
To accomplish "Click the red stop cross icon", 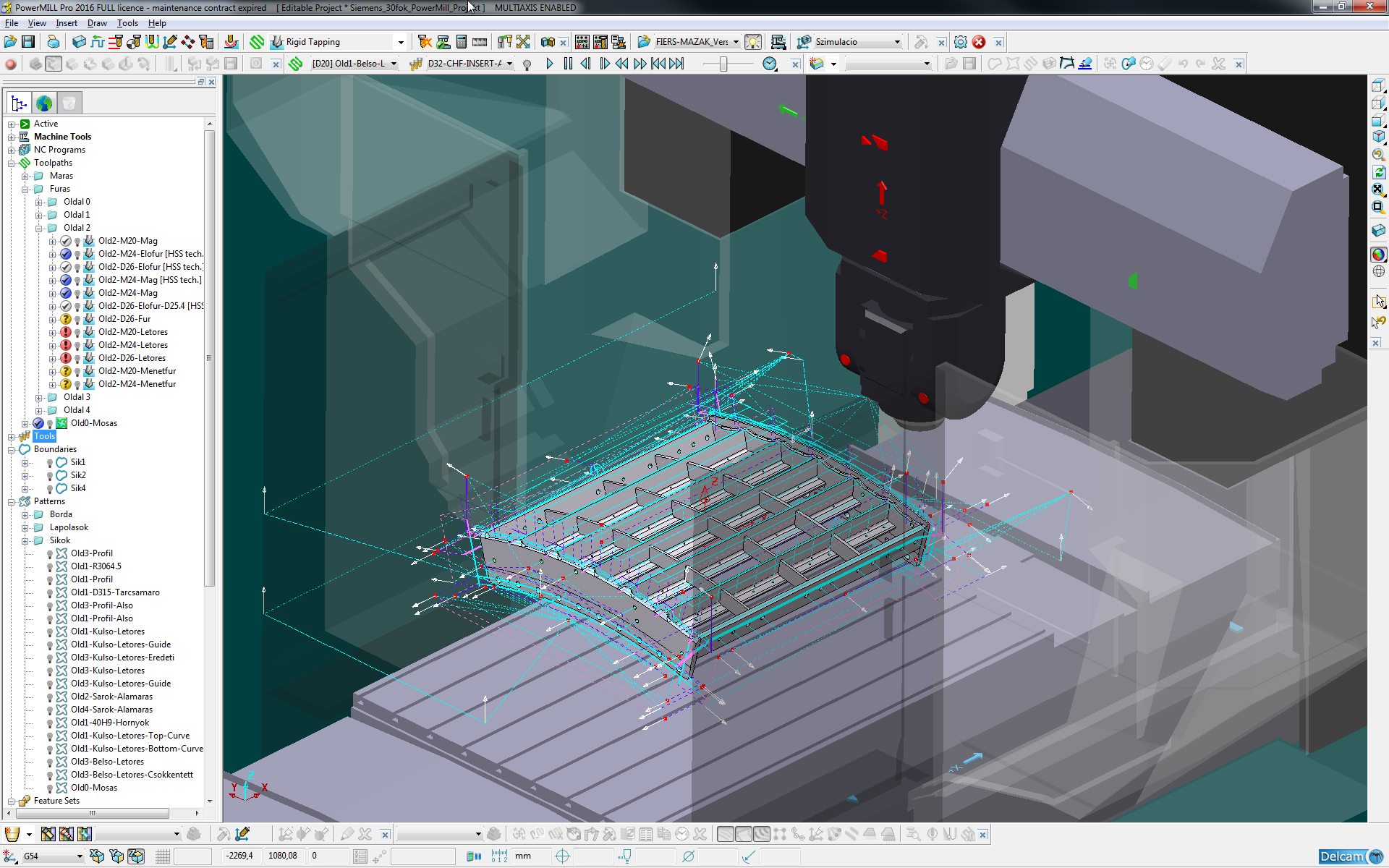I will [979, 42].
